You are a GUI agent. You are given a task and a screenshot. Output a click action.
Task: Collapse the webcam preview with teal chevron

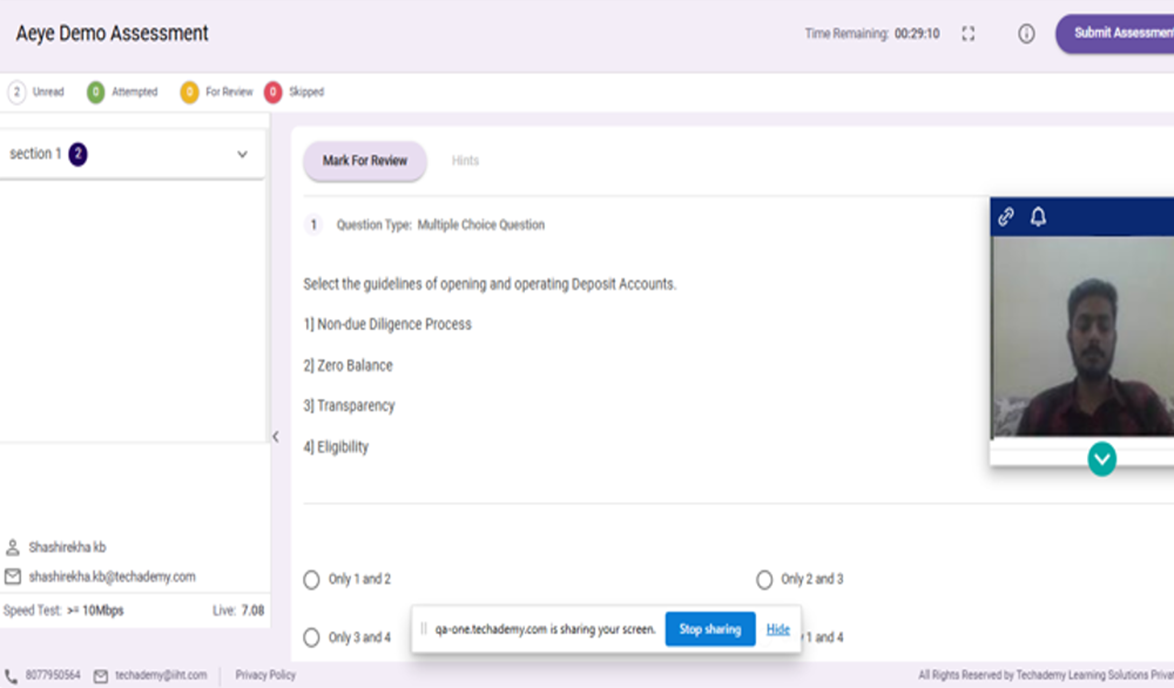point(1102,459)
